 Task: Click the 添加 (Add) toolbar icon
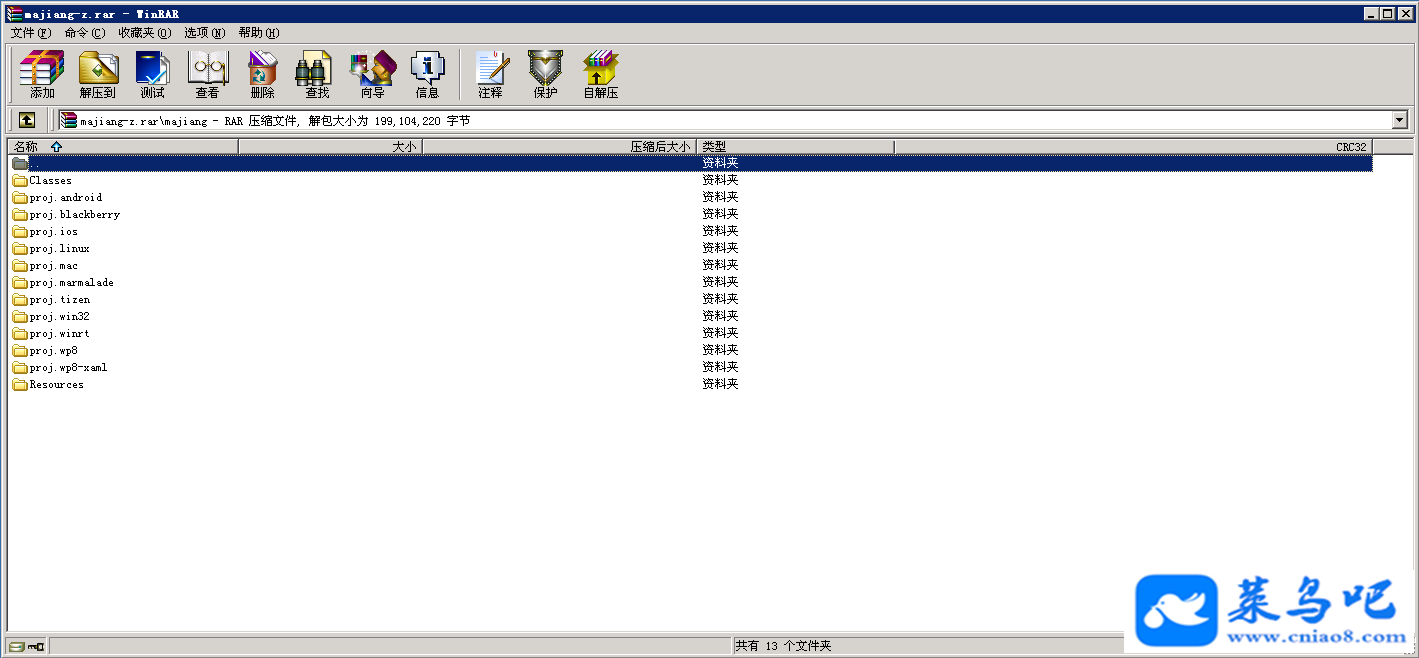tap(42, 75)
